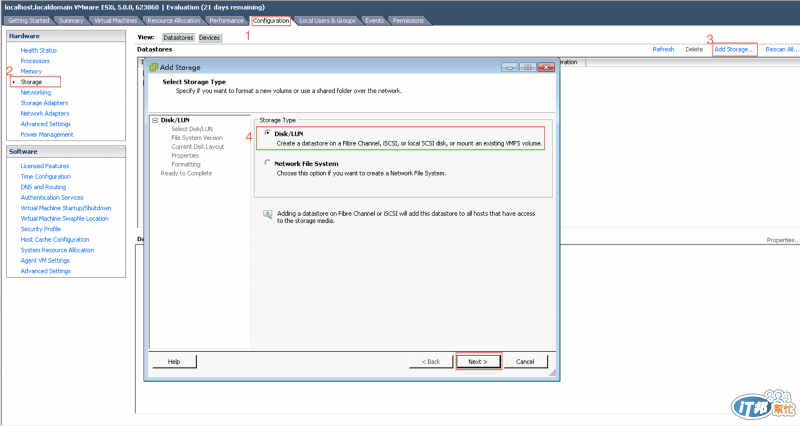Open Licensed Features under Software
The height and width of the screenshot is (426, 800).
(x=45, y=166)
